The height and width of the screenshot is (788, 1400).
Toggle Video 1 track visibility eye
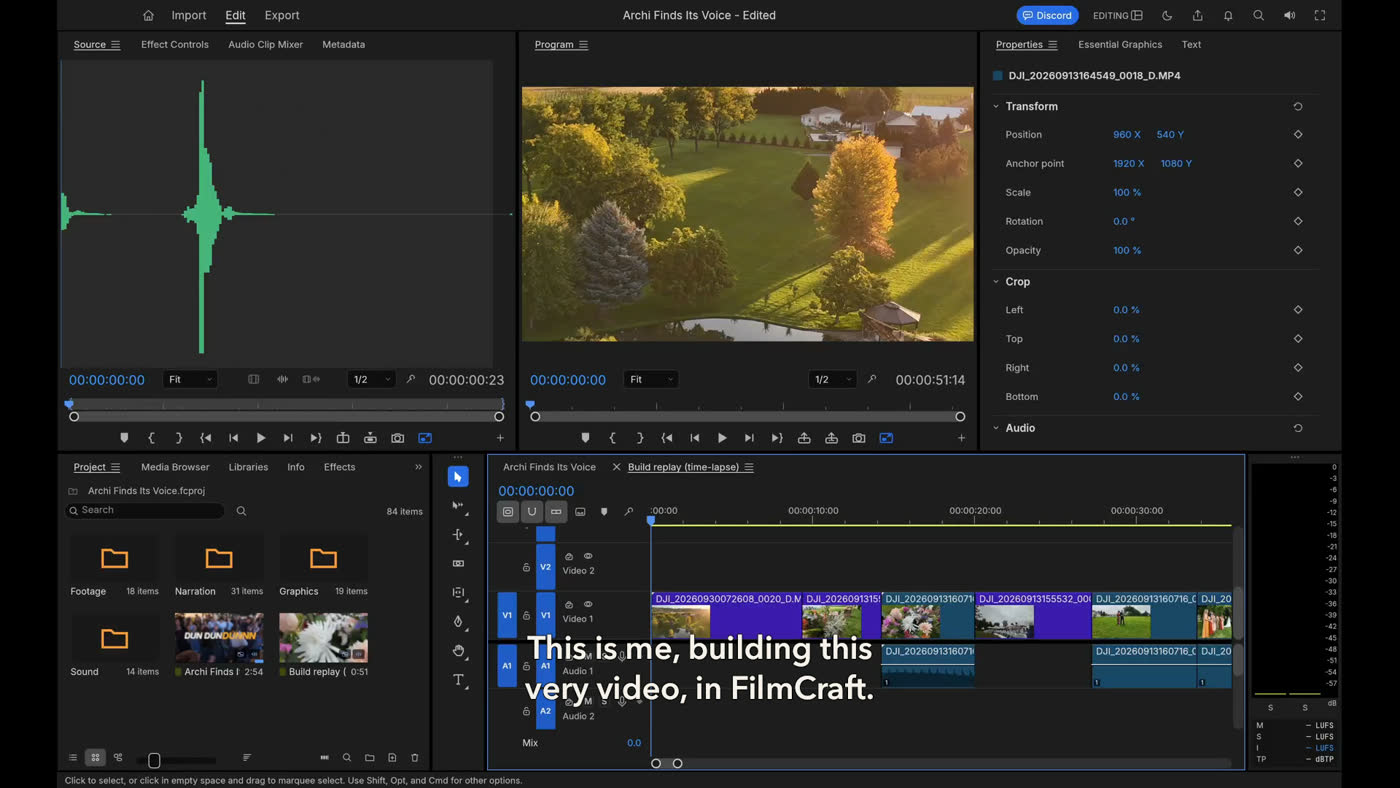click(x=588, y=604)
